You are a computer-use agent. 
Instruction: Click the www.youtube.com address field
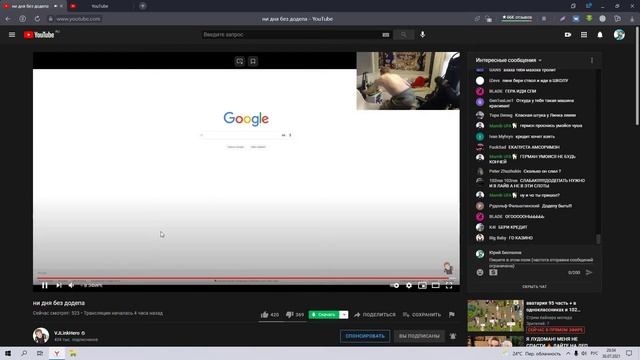pos(78,19)
